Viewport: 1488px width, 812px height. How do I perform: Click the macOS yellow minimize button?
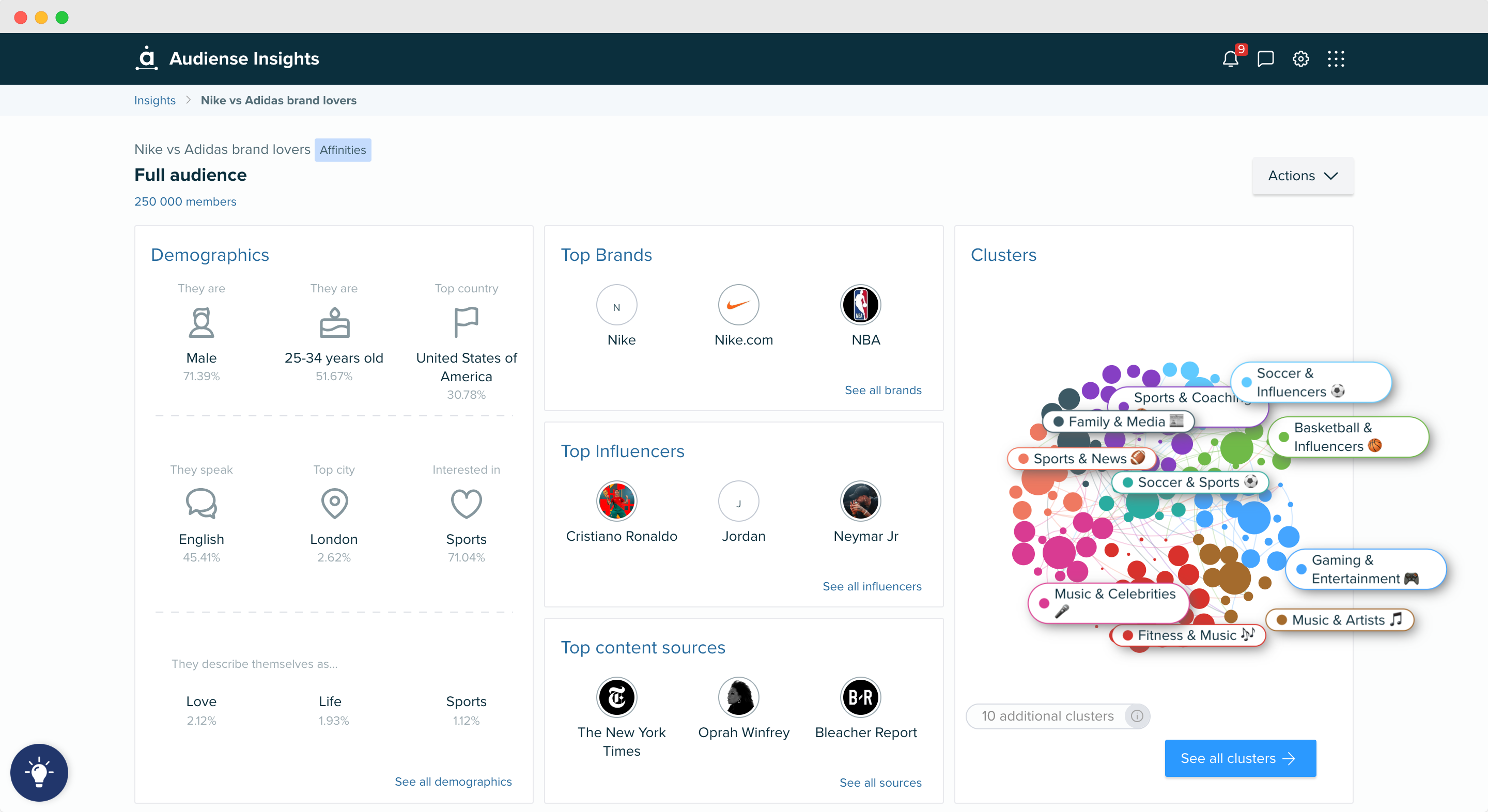click(41, 18)
